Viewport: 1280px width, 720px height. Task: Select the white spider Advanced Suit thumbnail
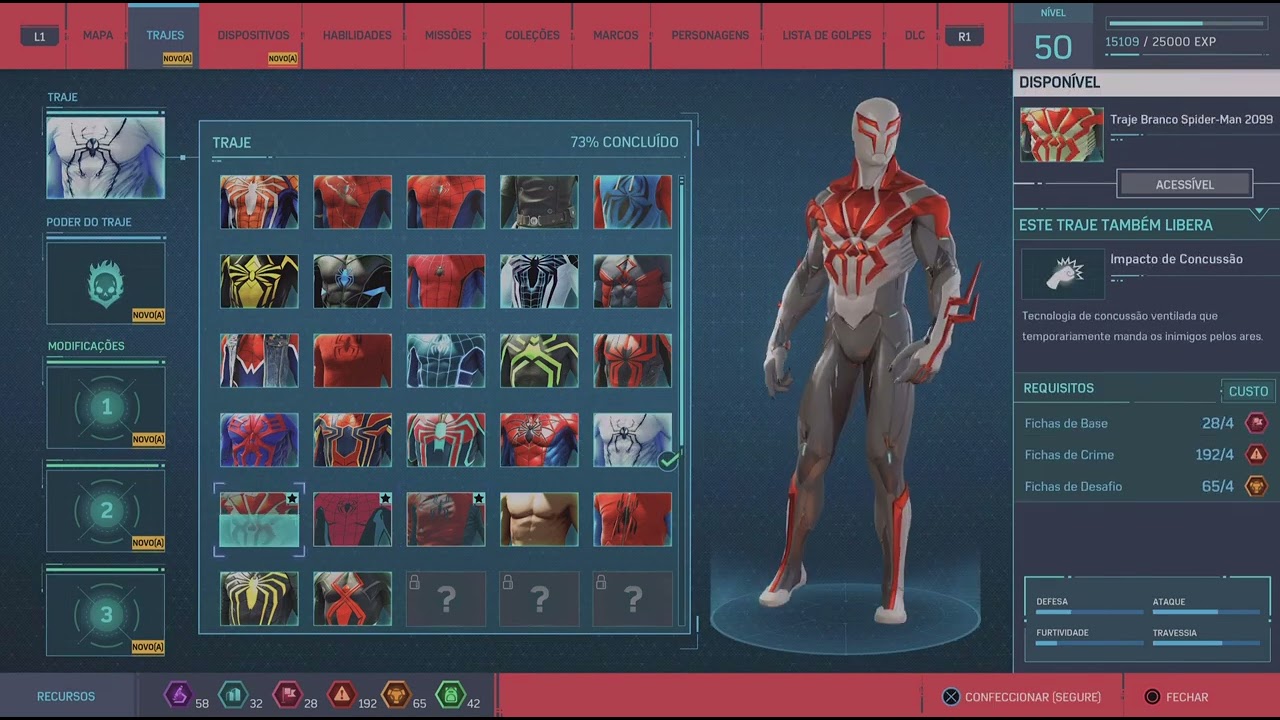pyautogui.click(x=259, y=202)
